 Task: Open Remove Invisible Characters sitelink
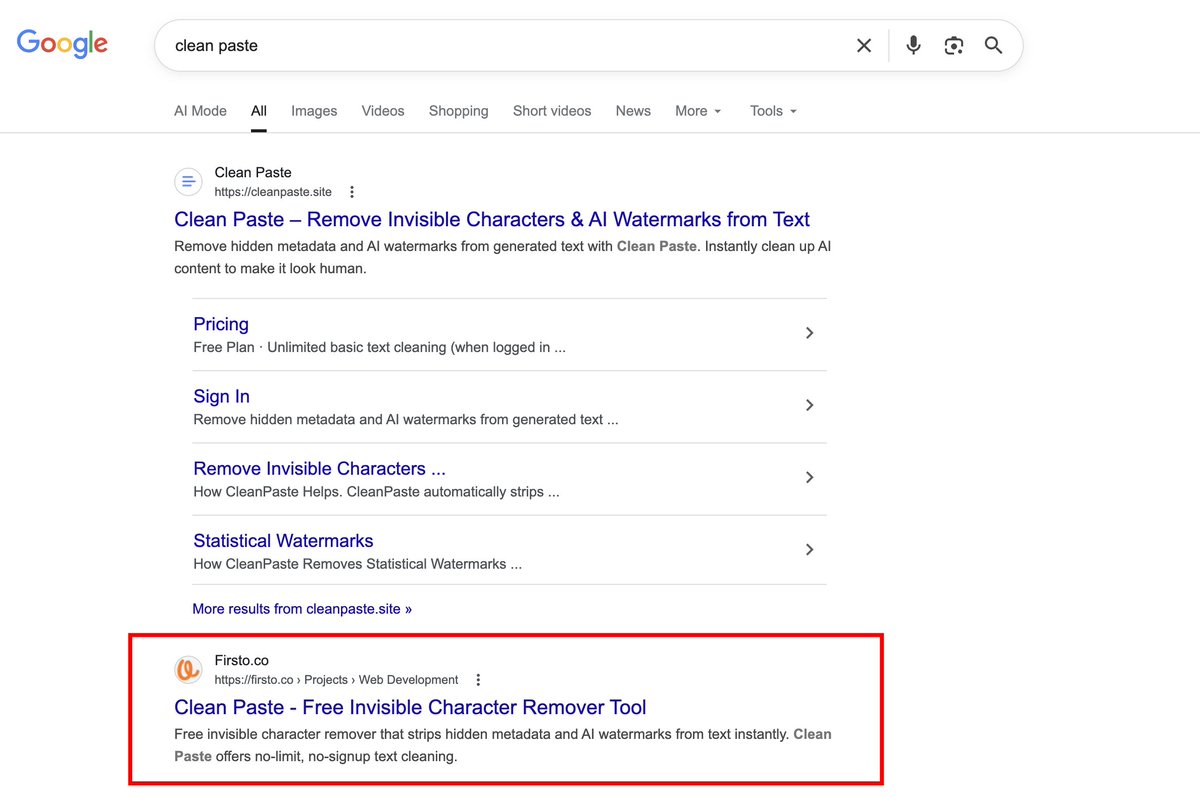click(x=320, y=468)
